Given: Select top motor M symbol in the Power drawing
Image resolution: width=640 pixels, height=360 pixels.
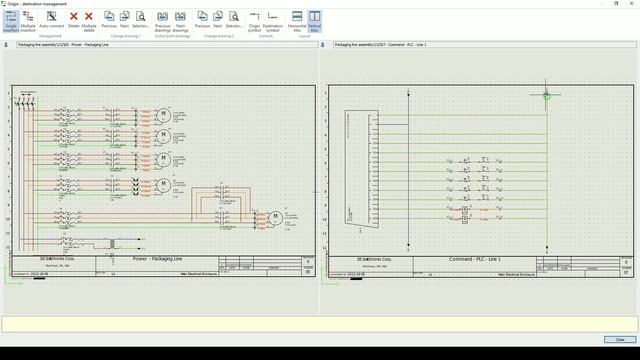Looking at the screenshot, I should coord(164,115).
